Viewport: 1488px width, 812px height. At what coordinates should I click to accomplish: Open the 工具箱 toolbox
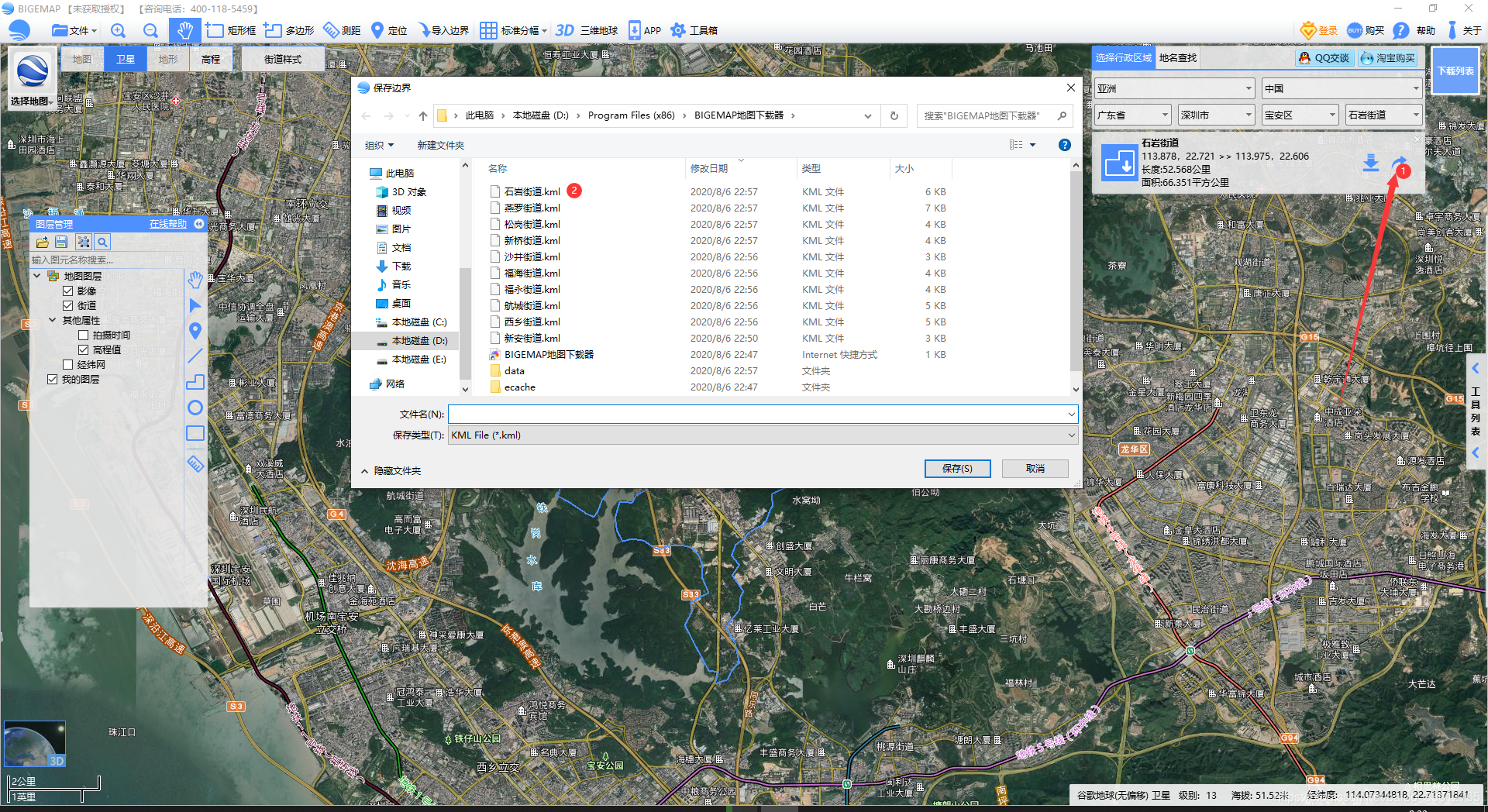coord(694,30)
